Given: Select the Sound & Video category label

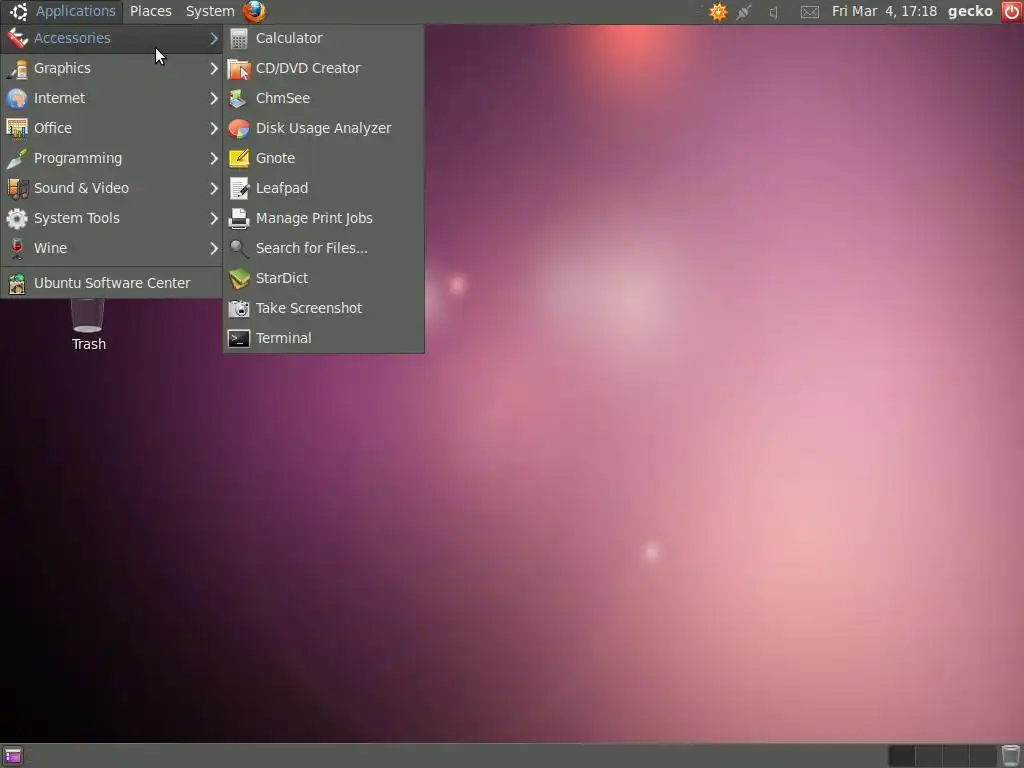Looking at the screenshot, I should click(x=81, y=188).
